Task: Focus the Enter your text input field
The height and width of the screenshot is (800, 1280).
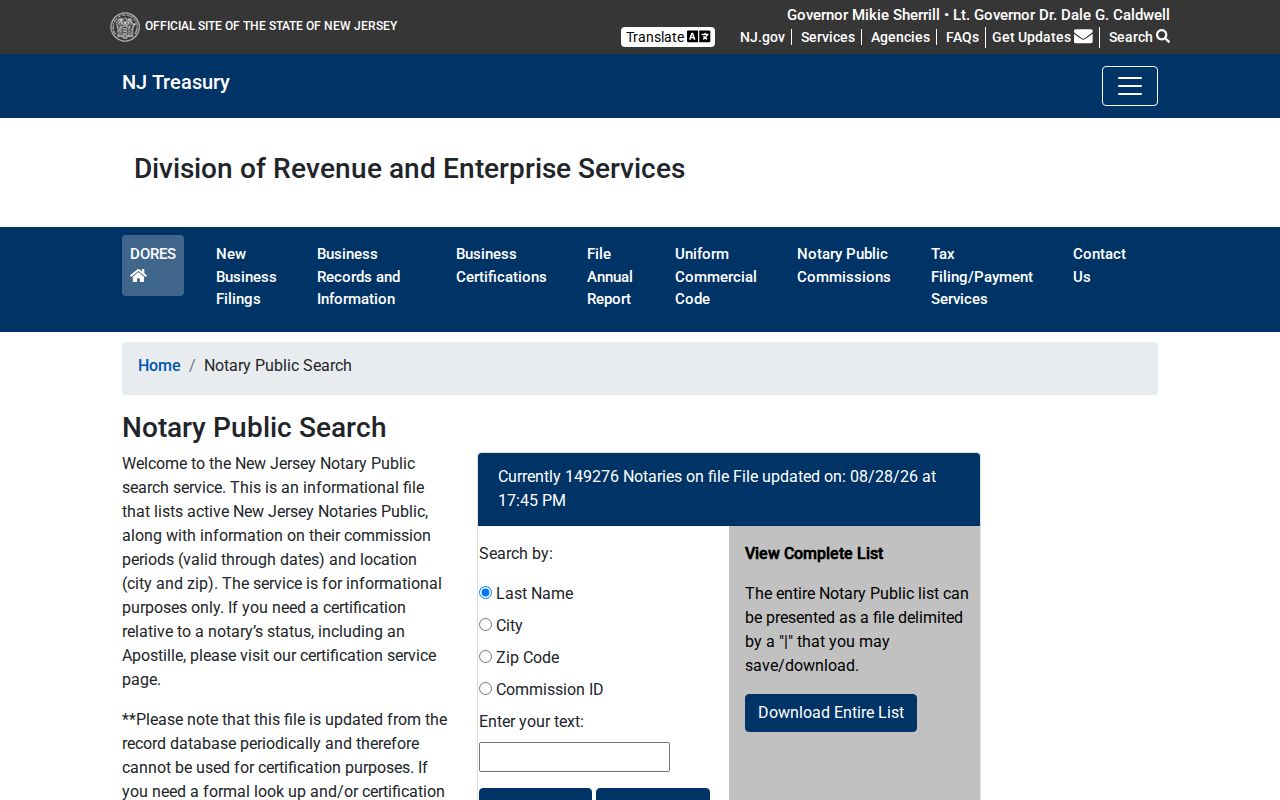Action: [x=574, y=757]
